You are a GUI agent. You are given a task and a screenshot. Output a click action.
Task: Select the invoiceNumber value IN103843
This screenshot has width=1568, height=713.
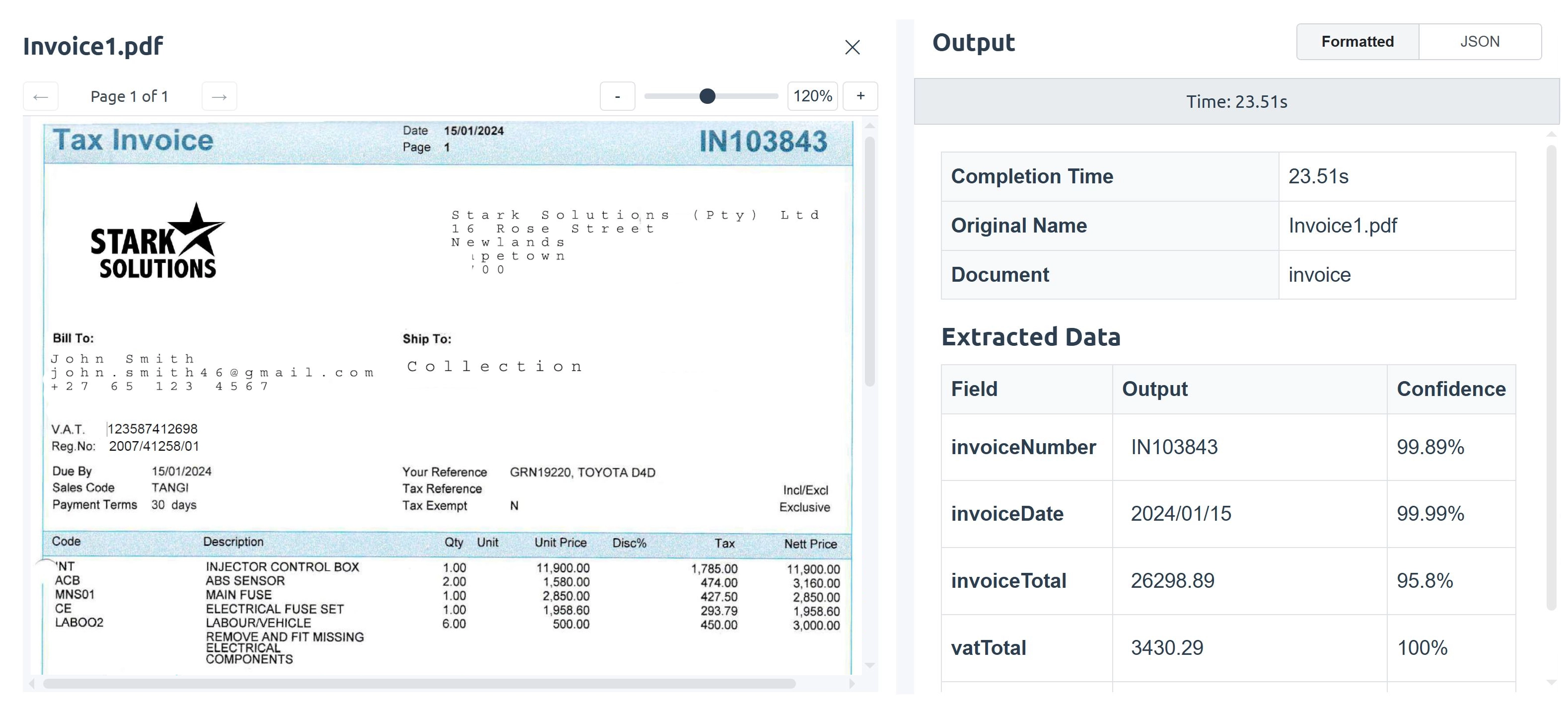[1174, 447]
